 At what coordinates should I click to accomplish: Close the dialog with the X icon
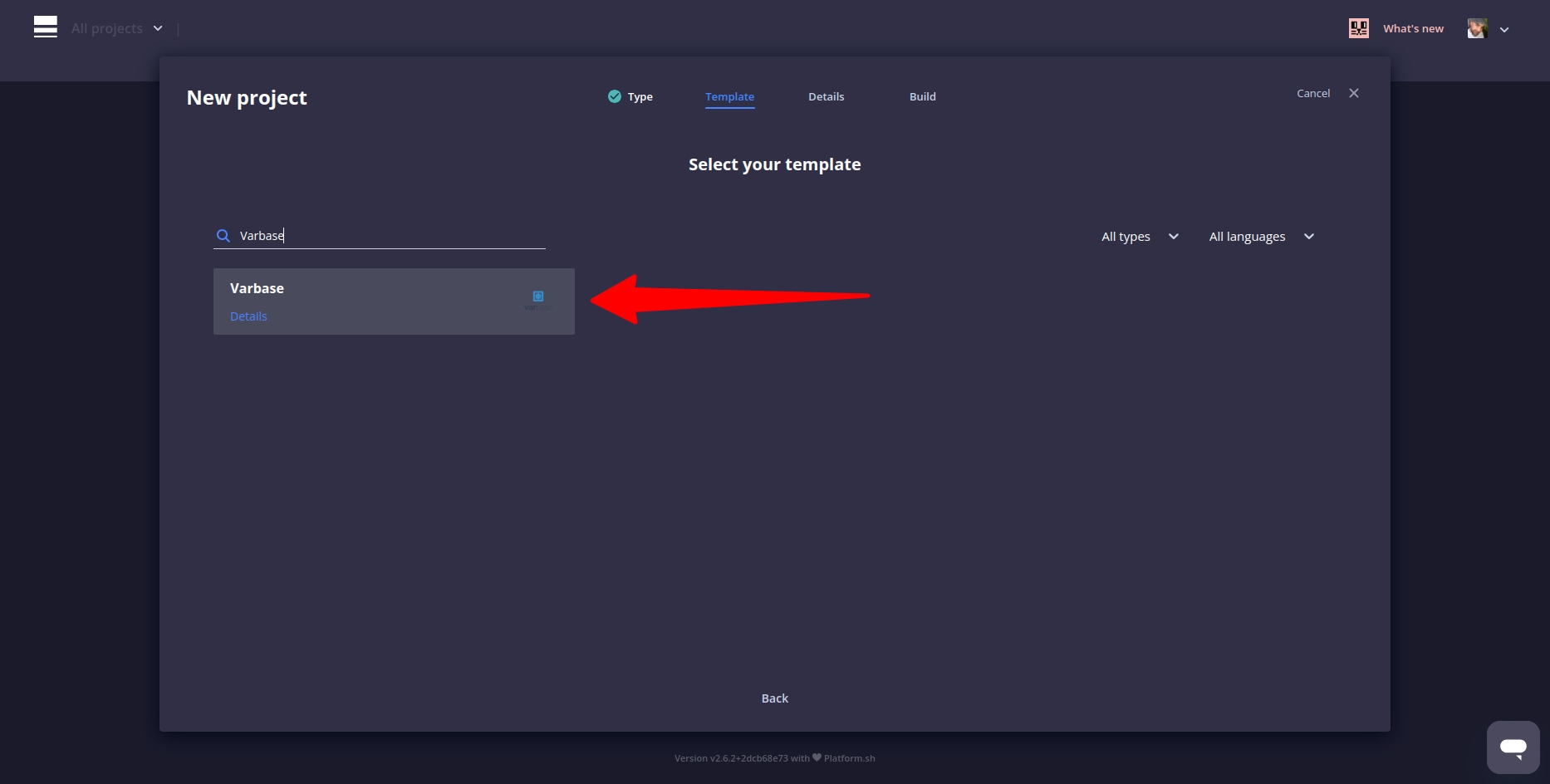[x=1354, y=93]
